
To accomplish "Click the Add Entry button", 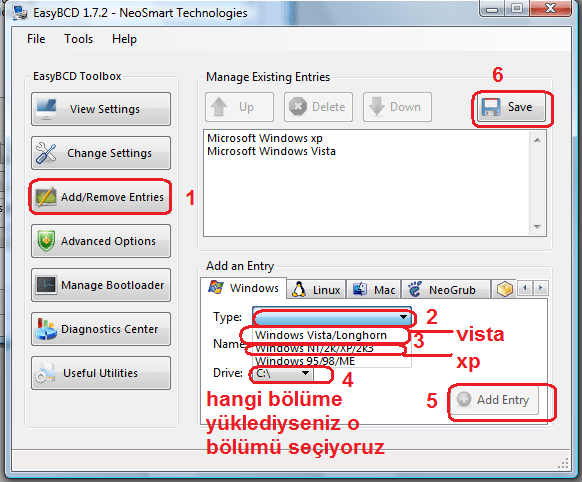I will [494, 400].
